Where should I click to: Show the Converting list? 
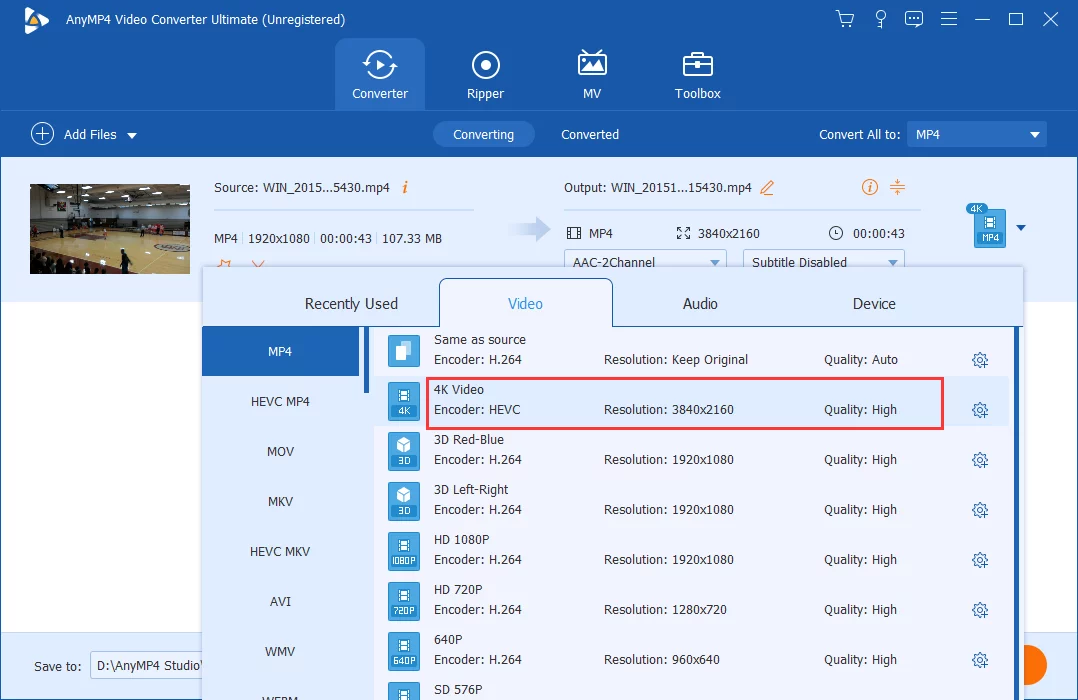pyautogui.click(x=483, y=134)
